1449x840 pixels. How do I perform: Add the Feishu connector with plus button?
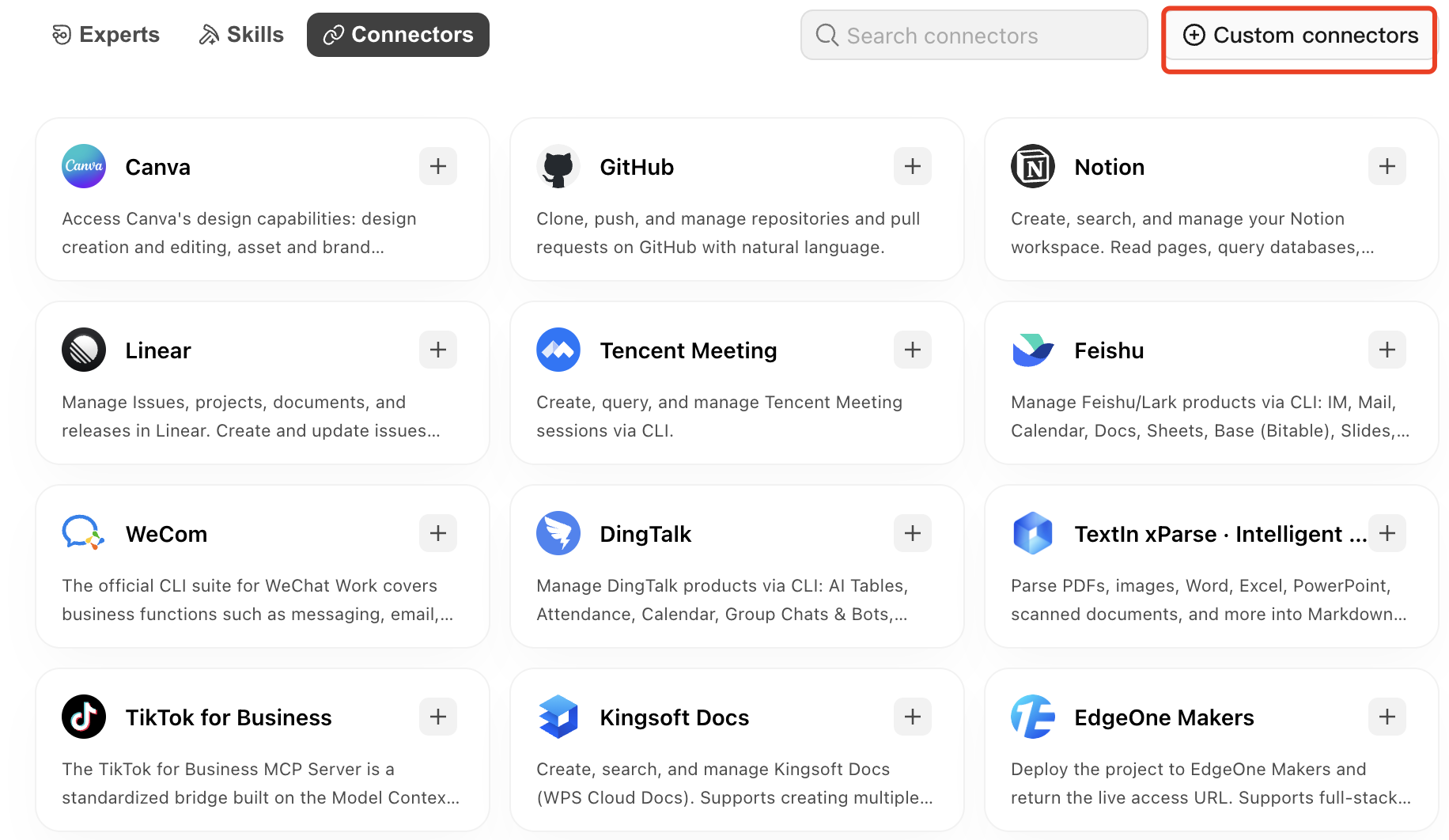1387,350
